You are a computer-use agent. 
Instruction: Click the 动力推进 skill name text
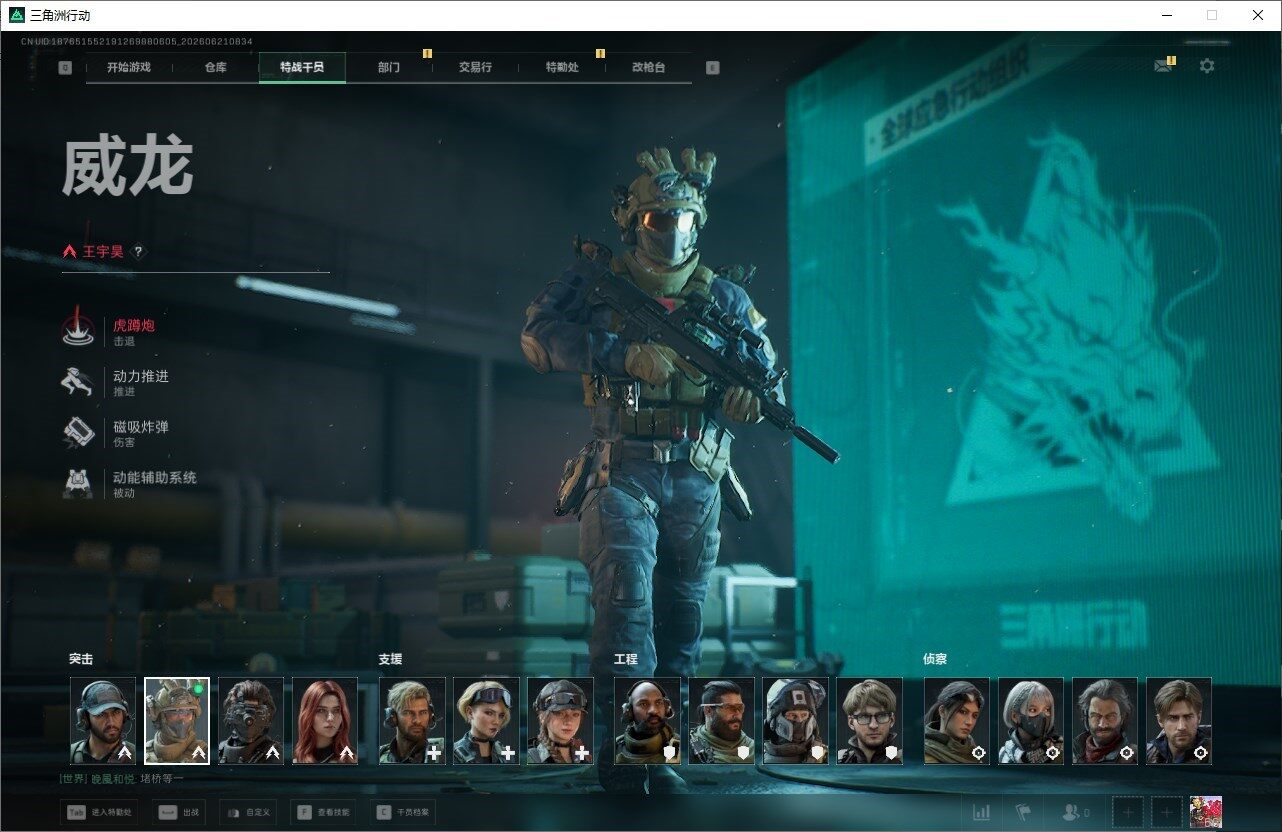[141, 376]
